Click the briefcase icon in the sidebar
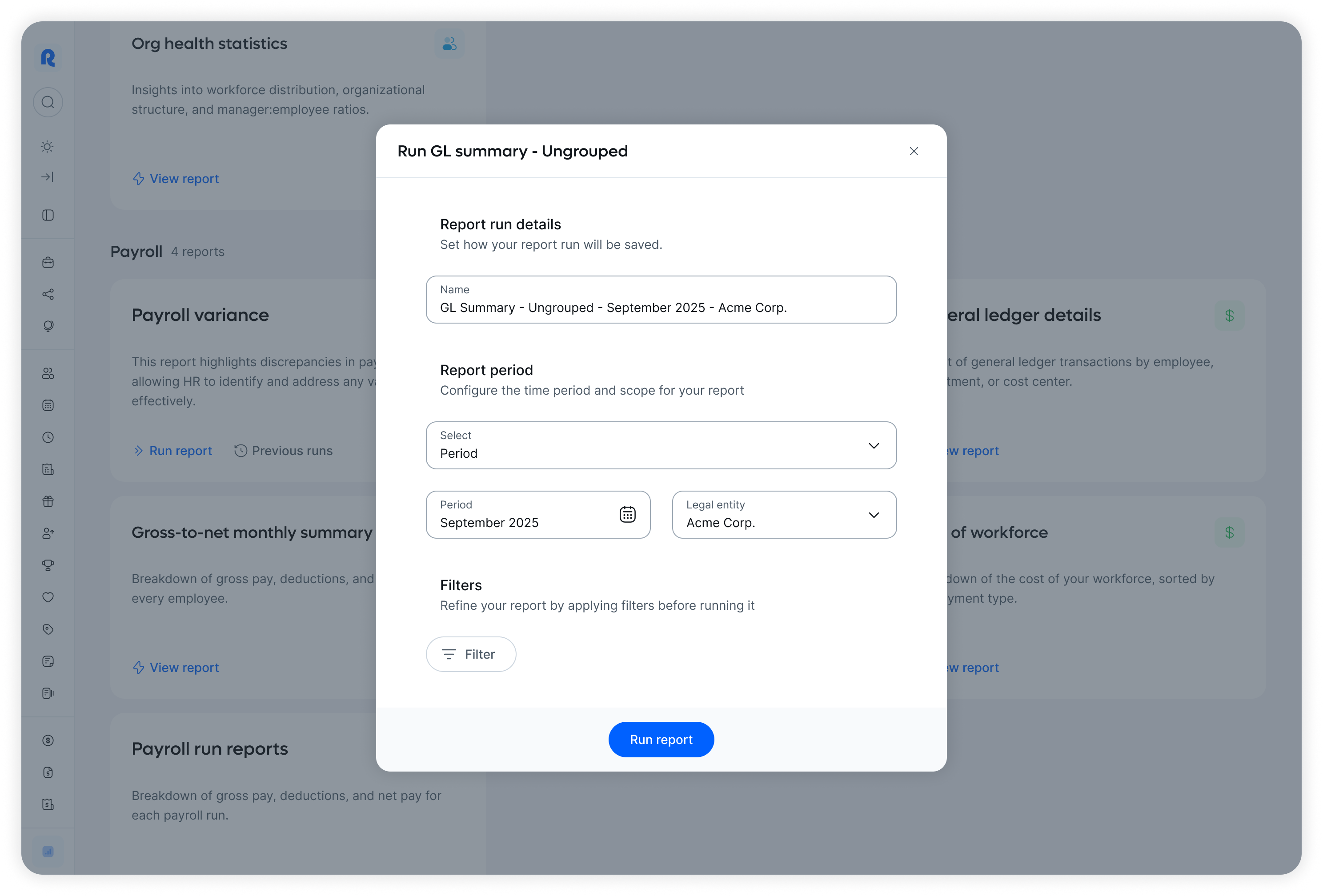The image size is (1323, 896). [x=48, y=262]
